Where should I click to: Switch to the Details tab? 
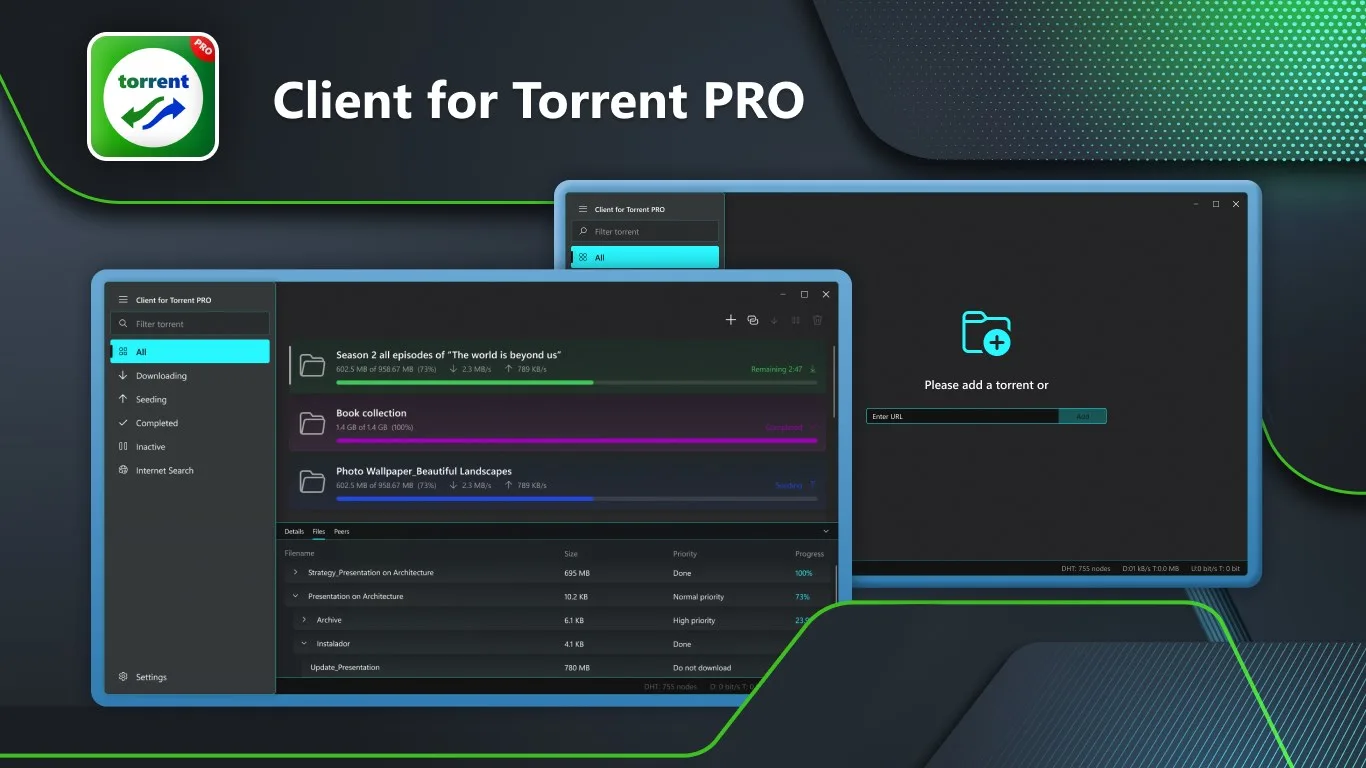pyautogui.click(x=294, y=532)
